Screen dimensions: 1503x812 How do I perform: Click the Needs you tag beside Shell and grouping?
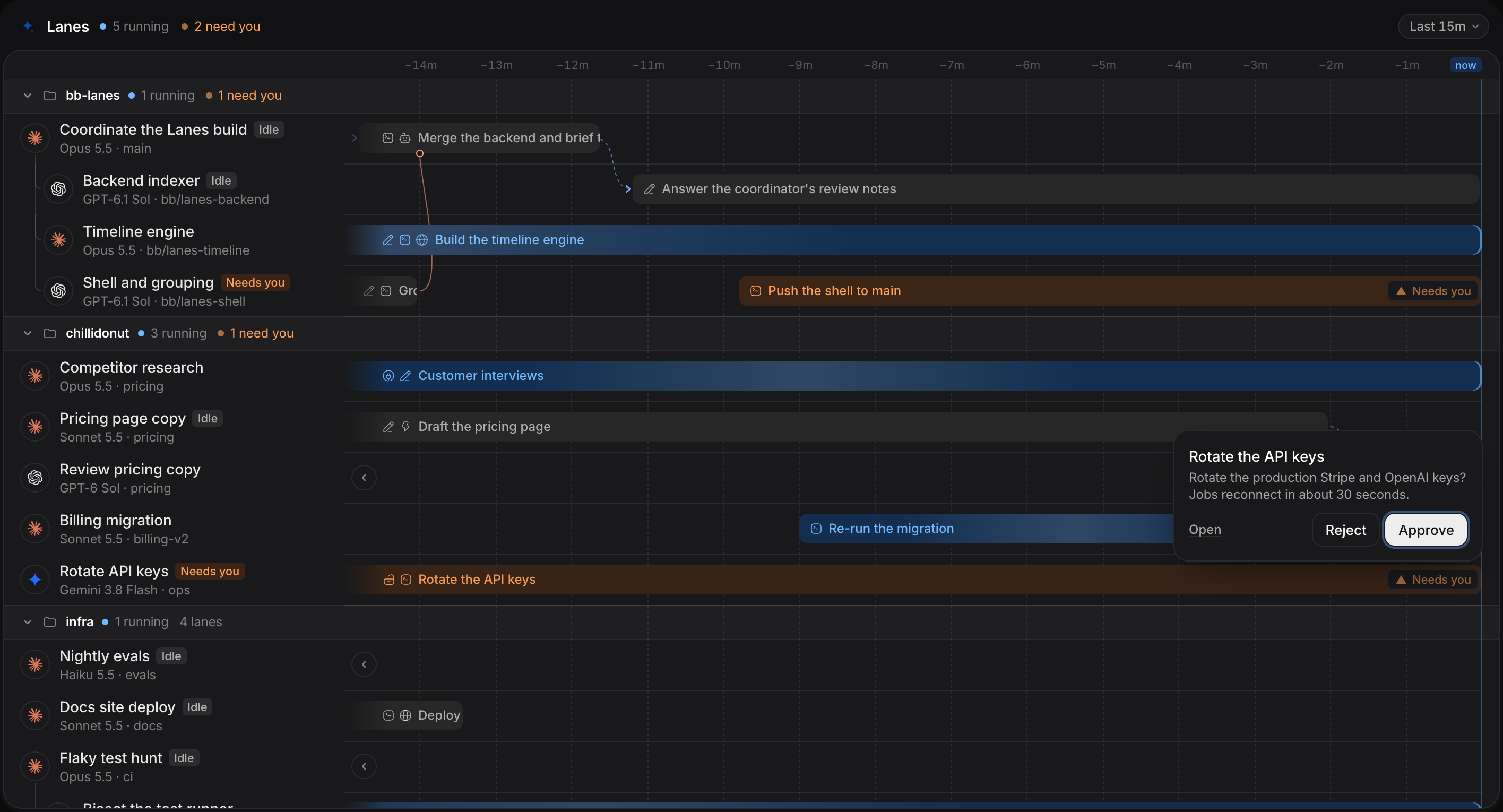[x=255, y=282]
